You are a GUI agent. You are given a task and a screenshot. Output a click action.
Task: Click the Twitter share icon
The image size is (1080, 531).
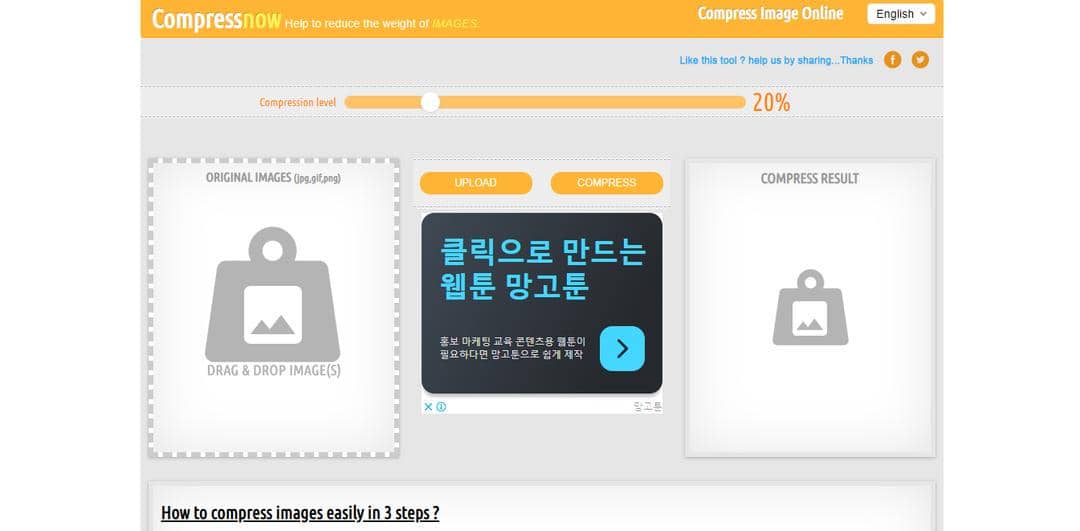[x=920, y=60]
